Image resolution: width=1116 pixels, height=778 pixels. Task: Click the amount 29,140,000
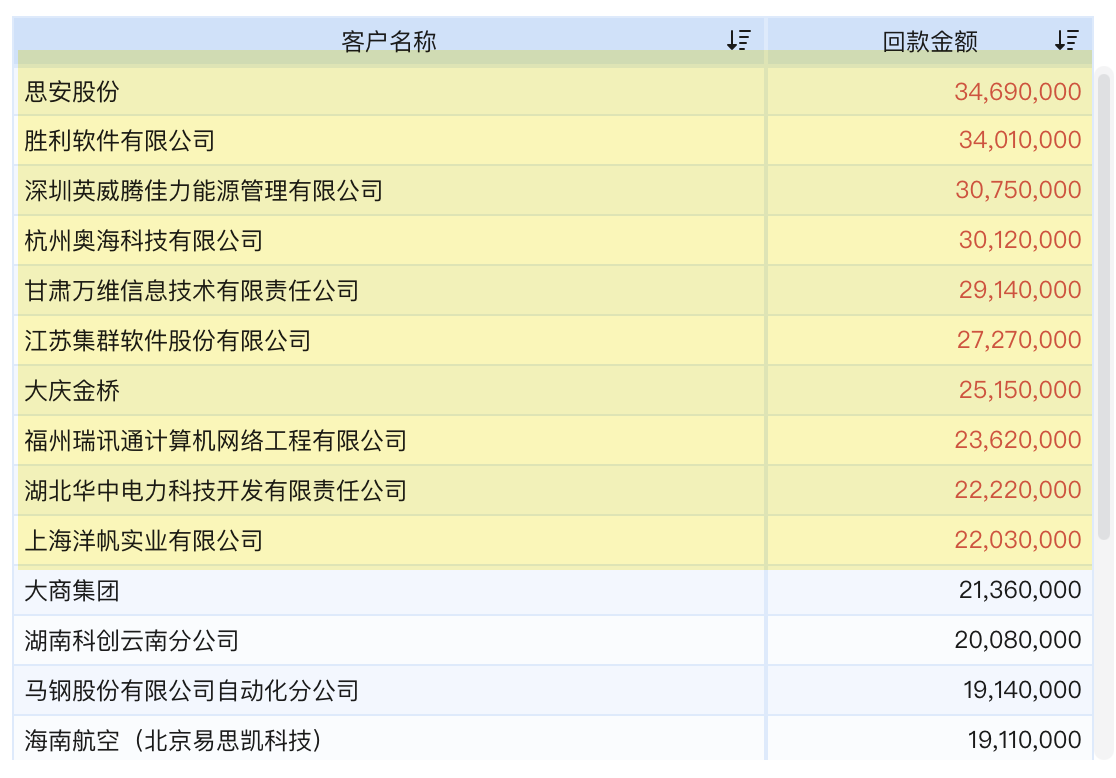click(x=1020, y=289)
